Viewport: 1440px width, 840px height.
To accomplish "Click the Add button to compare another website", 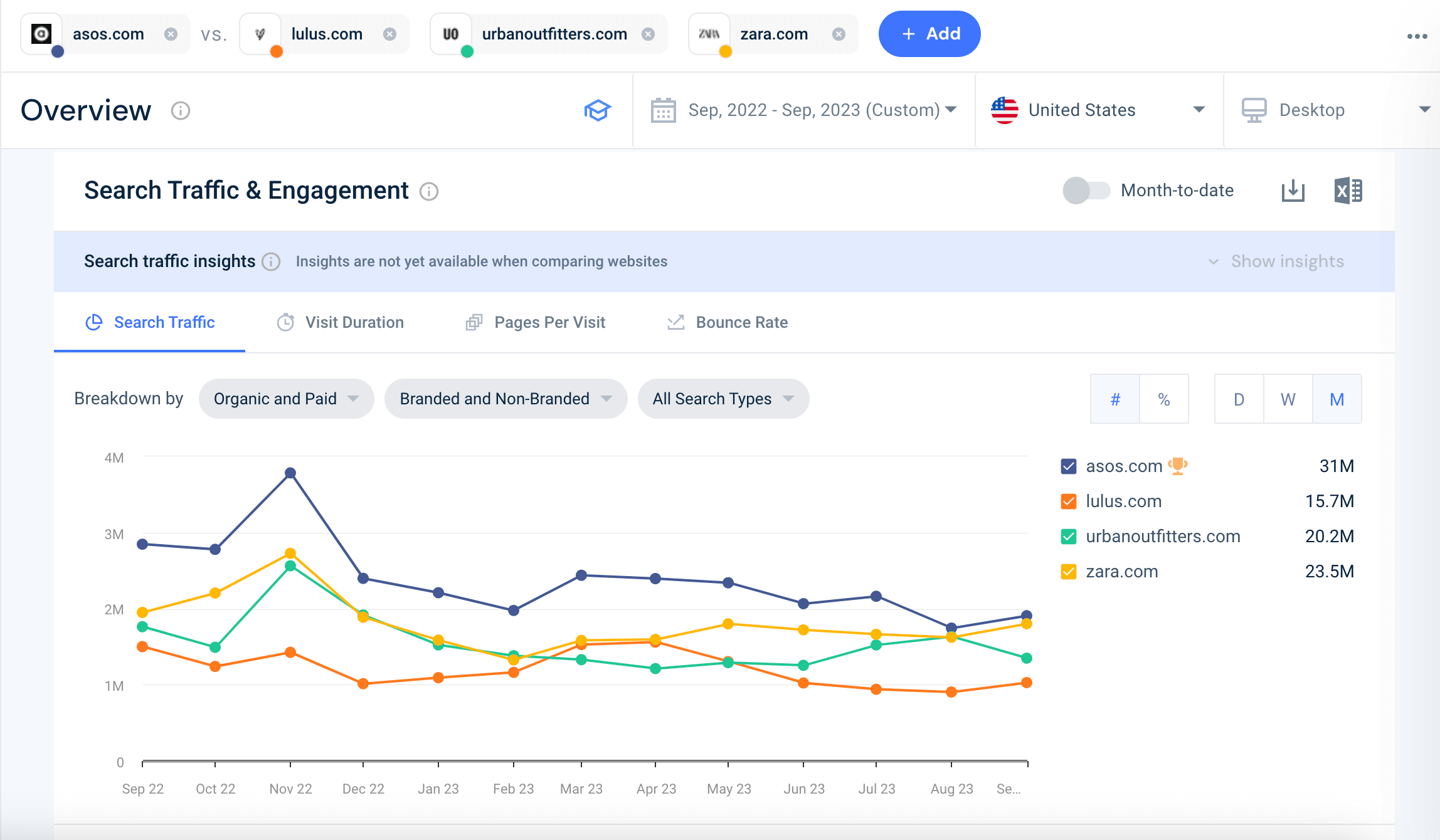I will (x=929, y=34).
